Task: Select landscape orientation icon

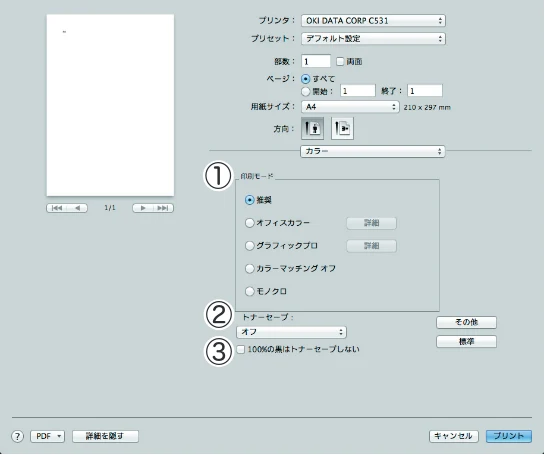Action: (x=342, y=128)
